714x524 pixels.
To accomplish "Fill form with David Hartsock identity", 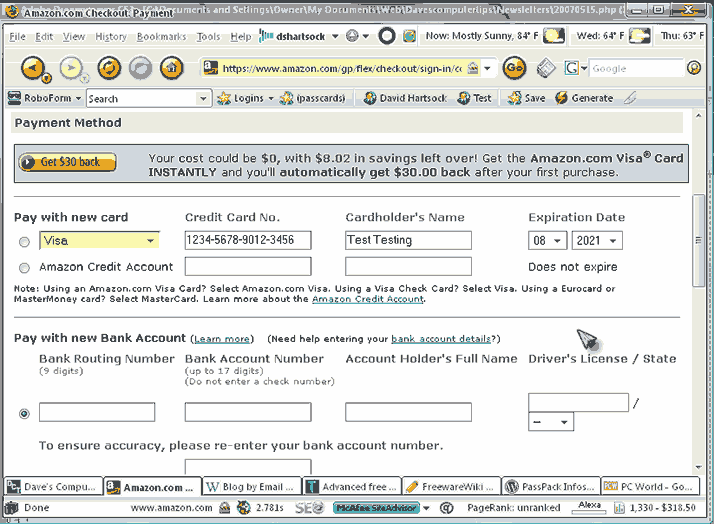I will click(405, 98).
